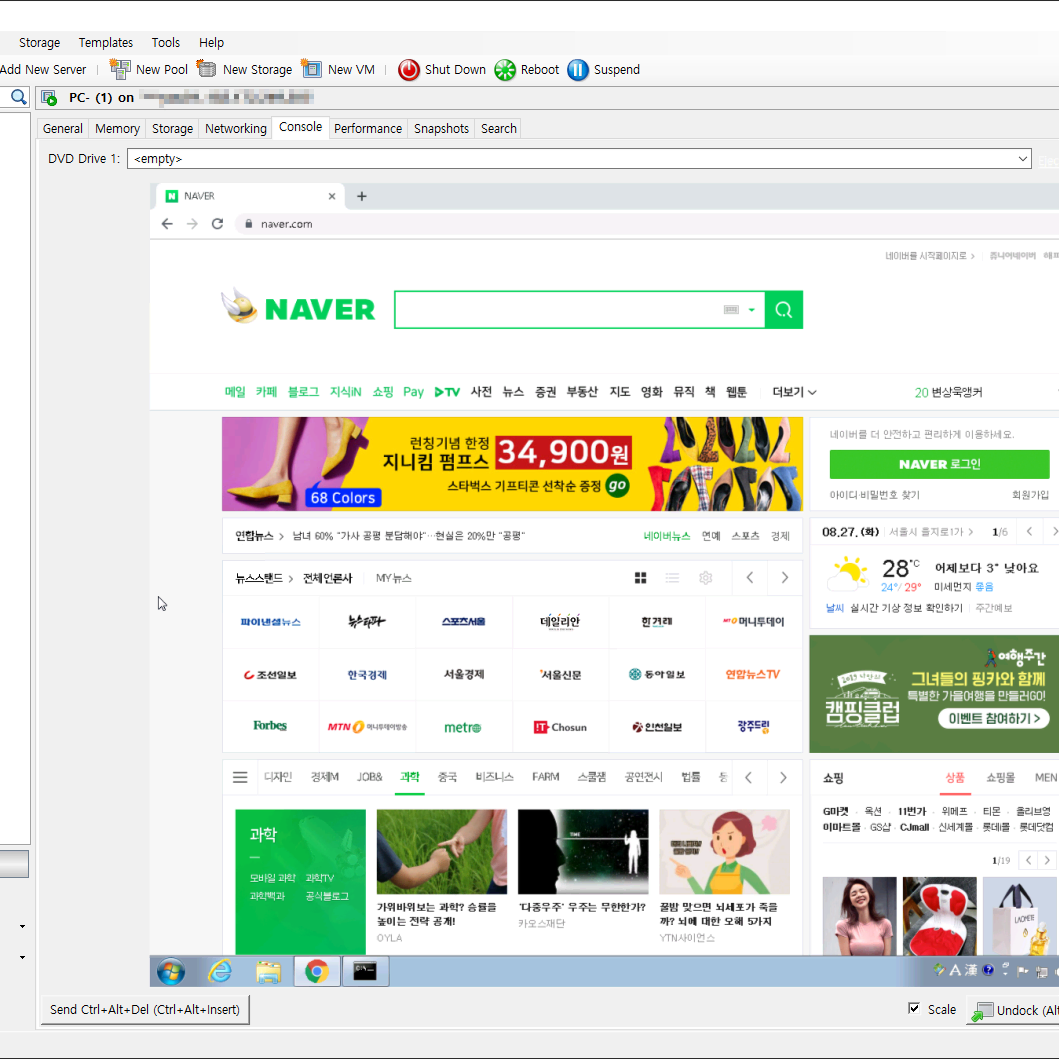The image size is (1059, 1059).
Task: Click the New Storage toolbar icon
Action: click(x=206, y=69)
